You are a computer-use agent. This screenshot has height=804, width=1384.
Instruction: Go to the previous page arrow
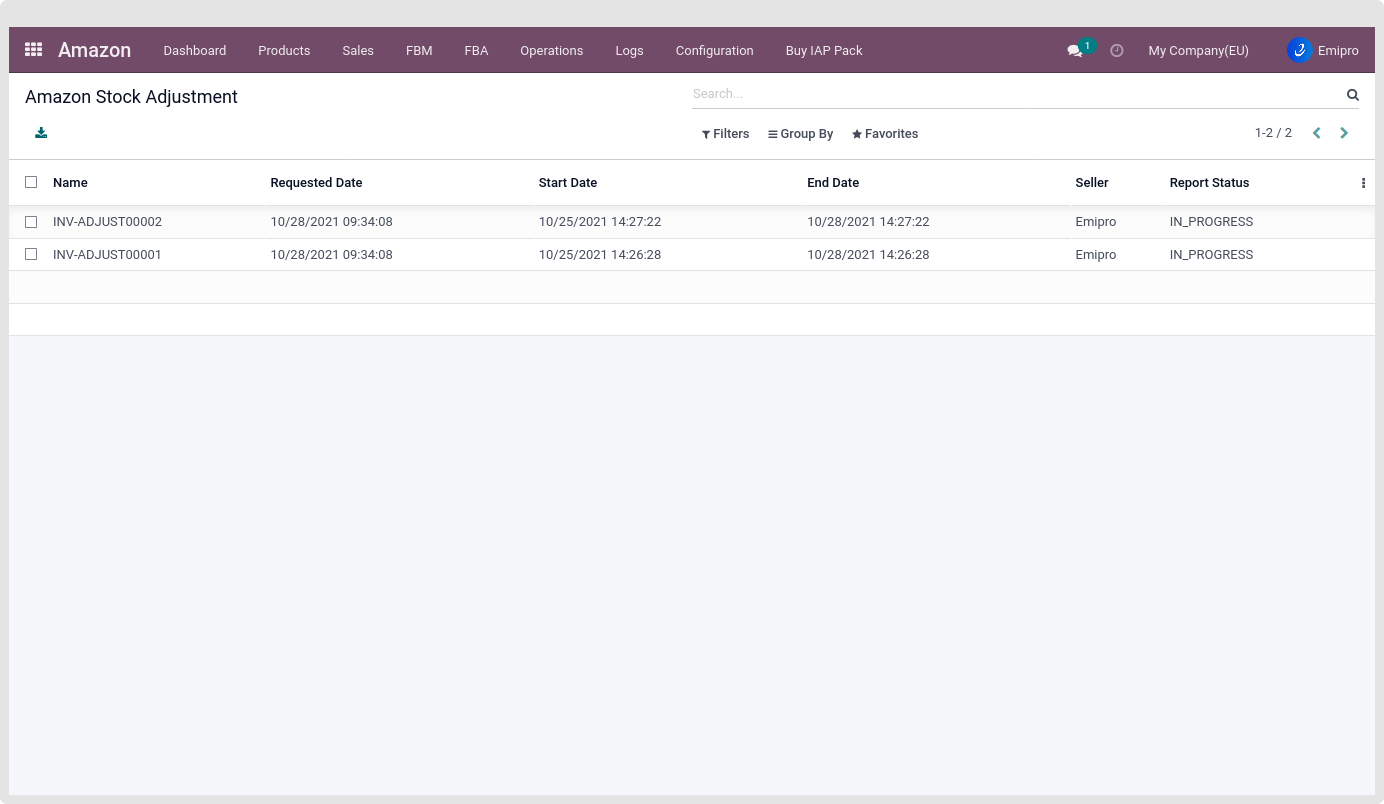[x=1317, y=133]
